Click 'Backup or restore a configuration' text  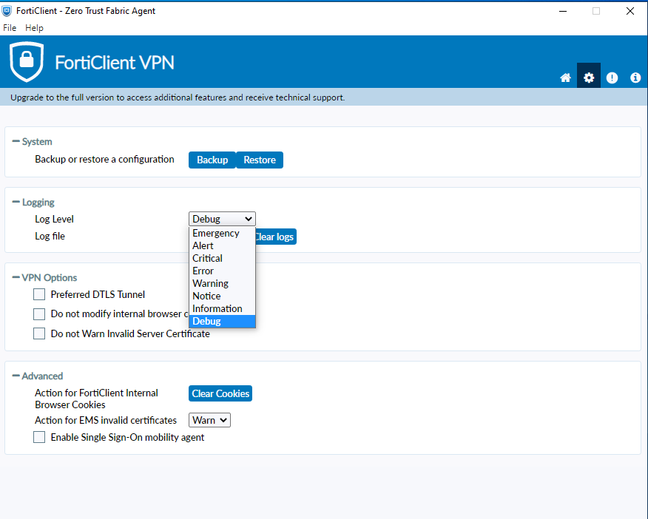click(105, 160)
